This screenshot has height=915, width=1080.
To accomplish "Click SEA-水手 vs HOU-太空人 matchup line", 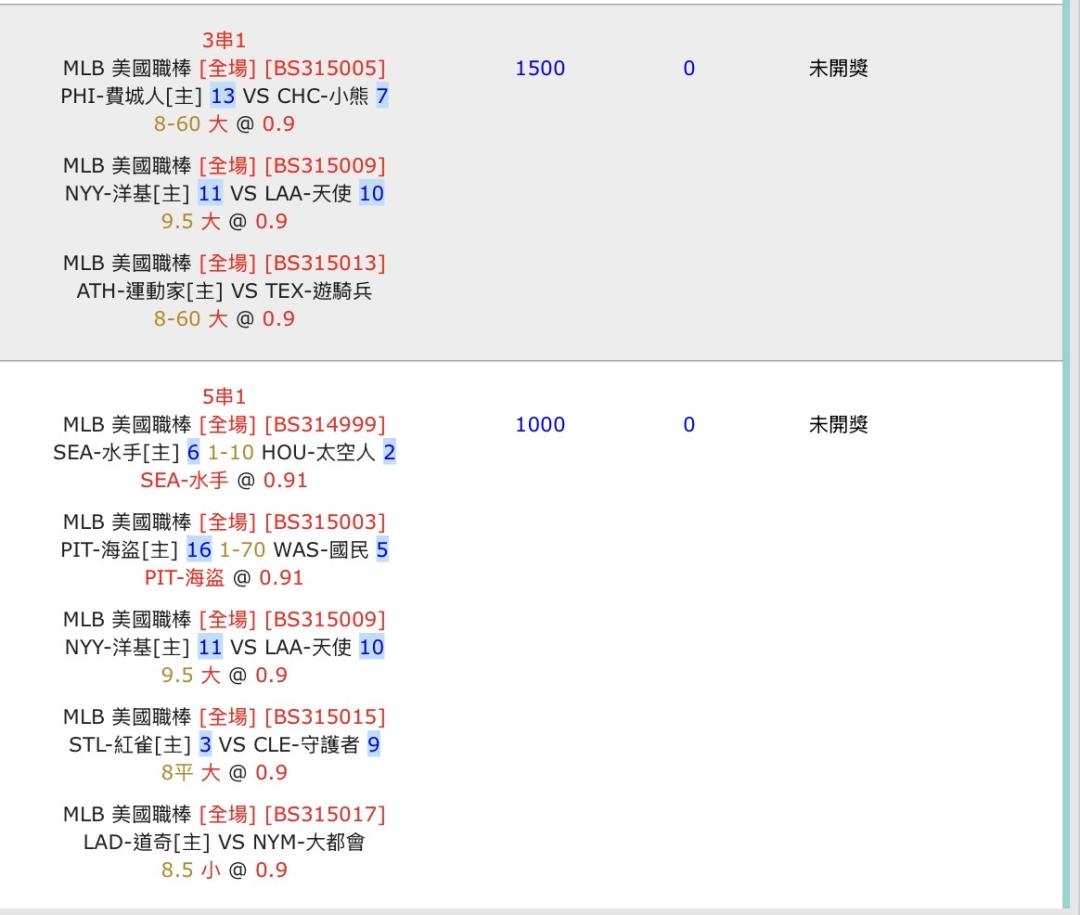I will point(225,453).
